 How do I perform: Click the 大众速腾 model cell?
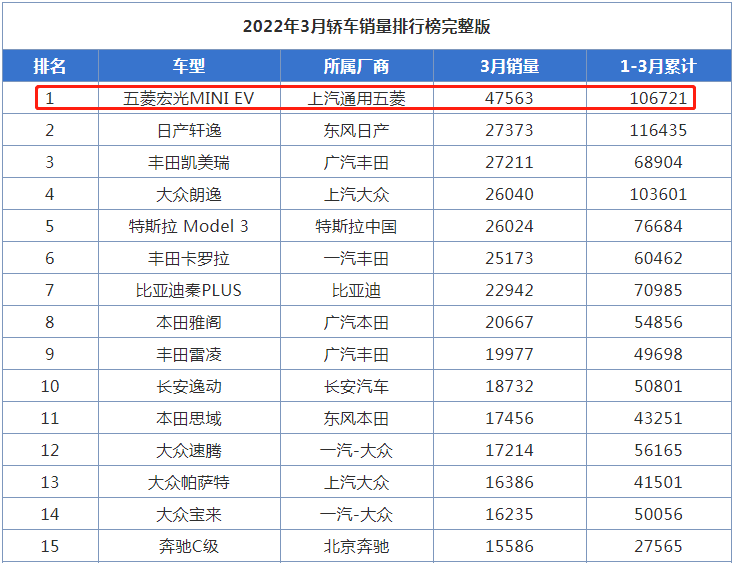click(x=189, y=450)
